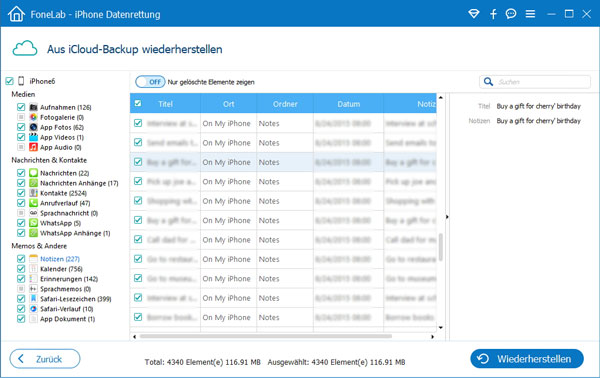Select the Aufnahmen camera icon
The width and height of the screenshot is (600, 378).
[34, 107]
